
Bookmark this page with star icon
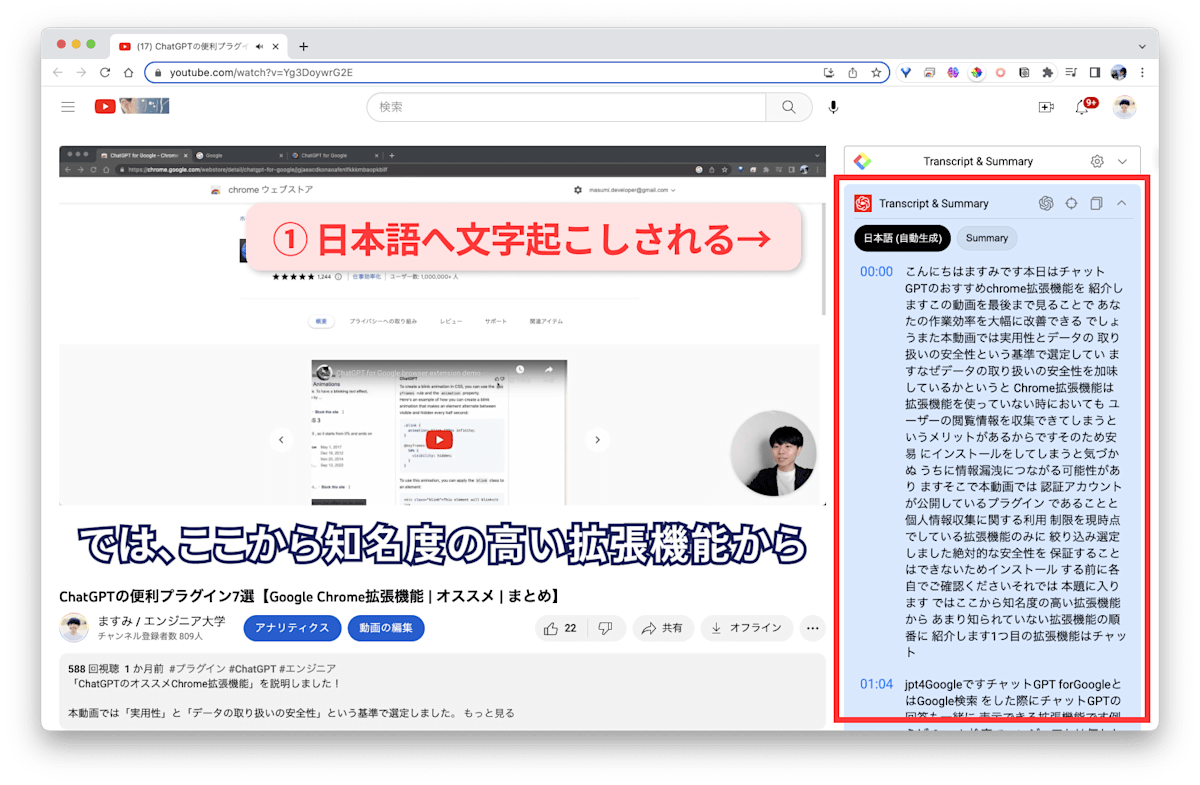tap(876, 72)
